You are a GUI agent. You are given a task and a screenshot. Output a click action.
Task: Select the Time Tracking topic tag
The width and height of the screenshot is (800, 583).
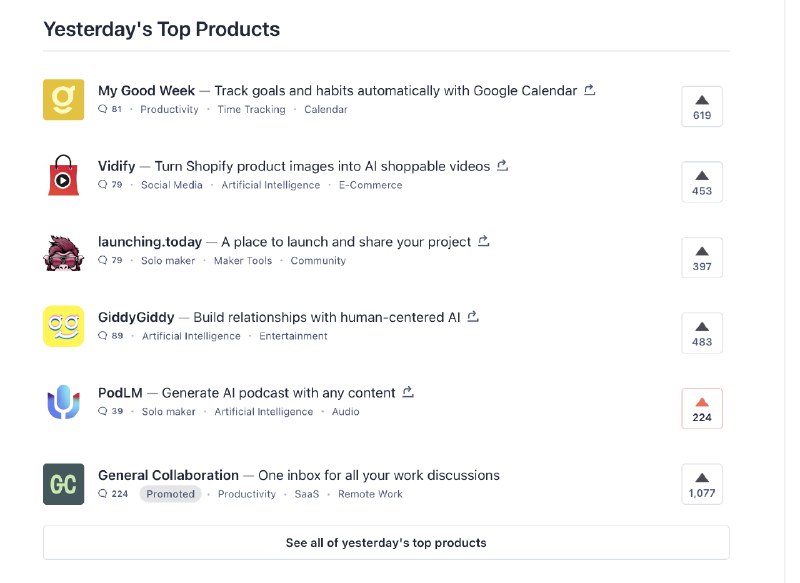(x=252, y=109)
